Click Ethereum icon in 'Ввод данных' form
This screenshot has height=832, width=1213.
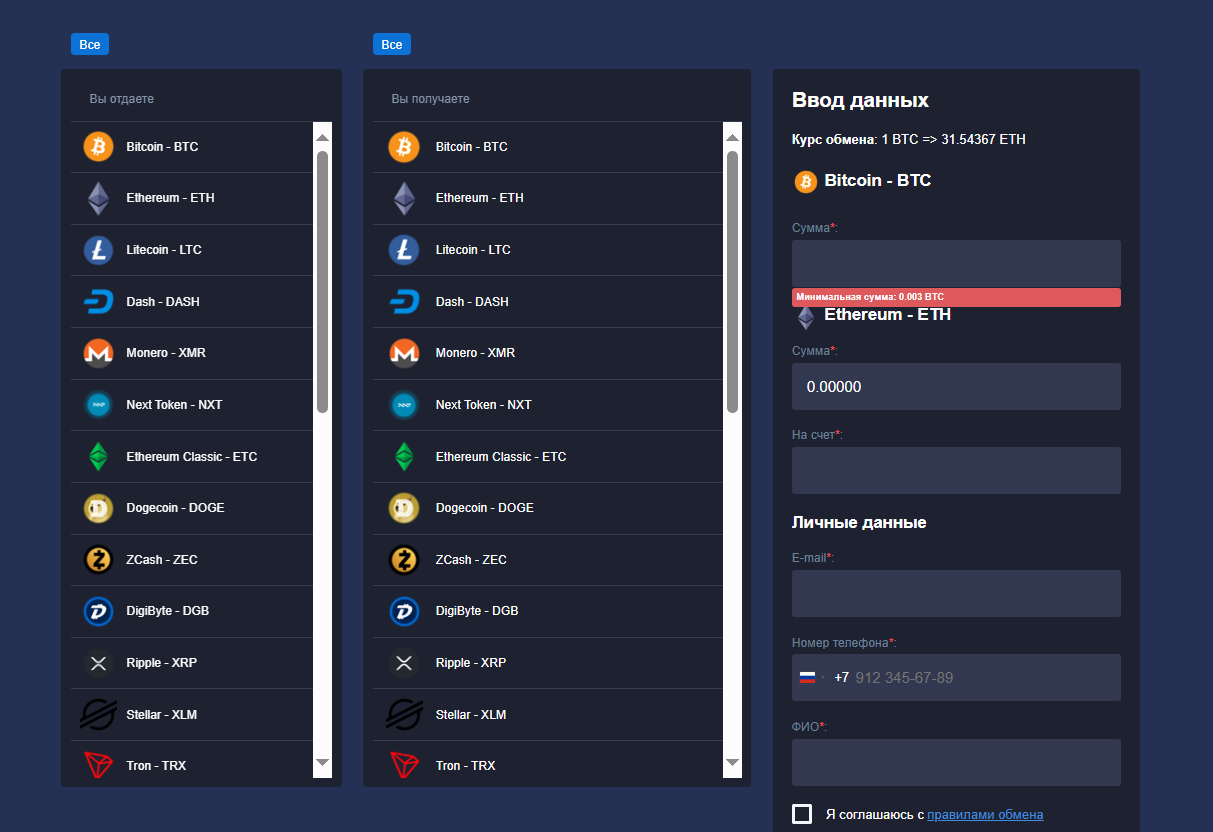pyautogui.click(x=806, y=319)
